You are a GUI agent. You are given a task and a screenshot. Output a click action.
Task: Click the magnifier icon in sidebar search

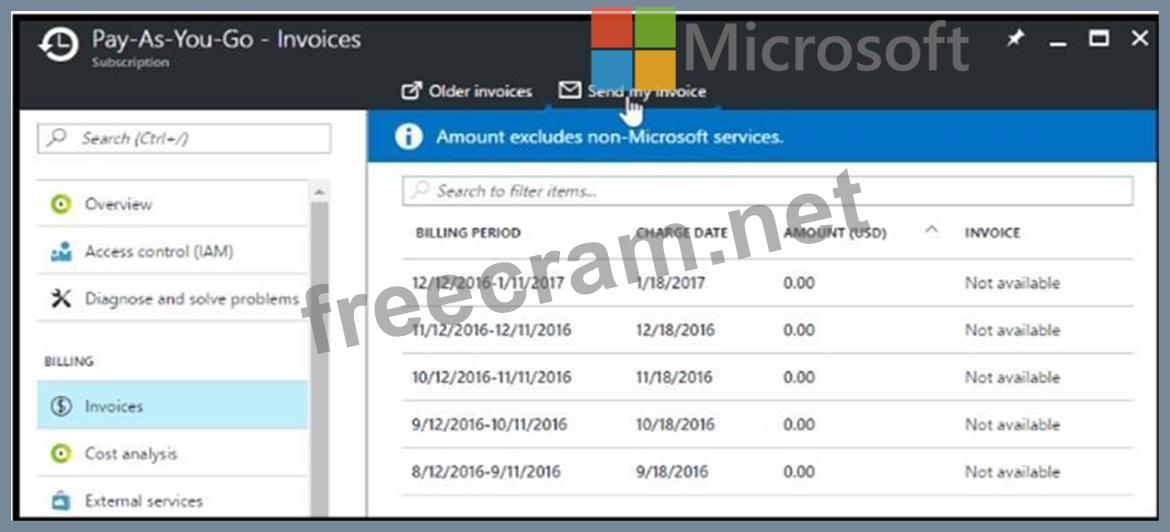pos(57,138)
